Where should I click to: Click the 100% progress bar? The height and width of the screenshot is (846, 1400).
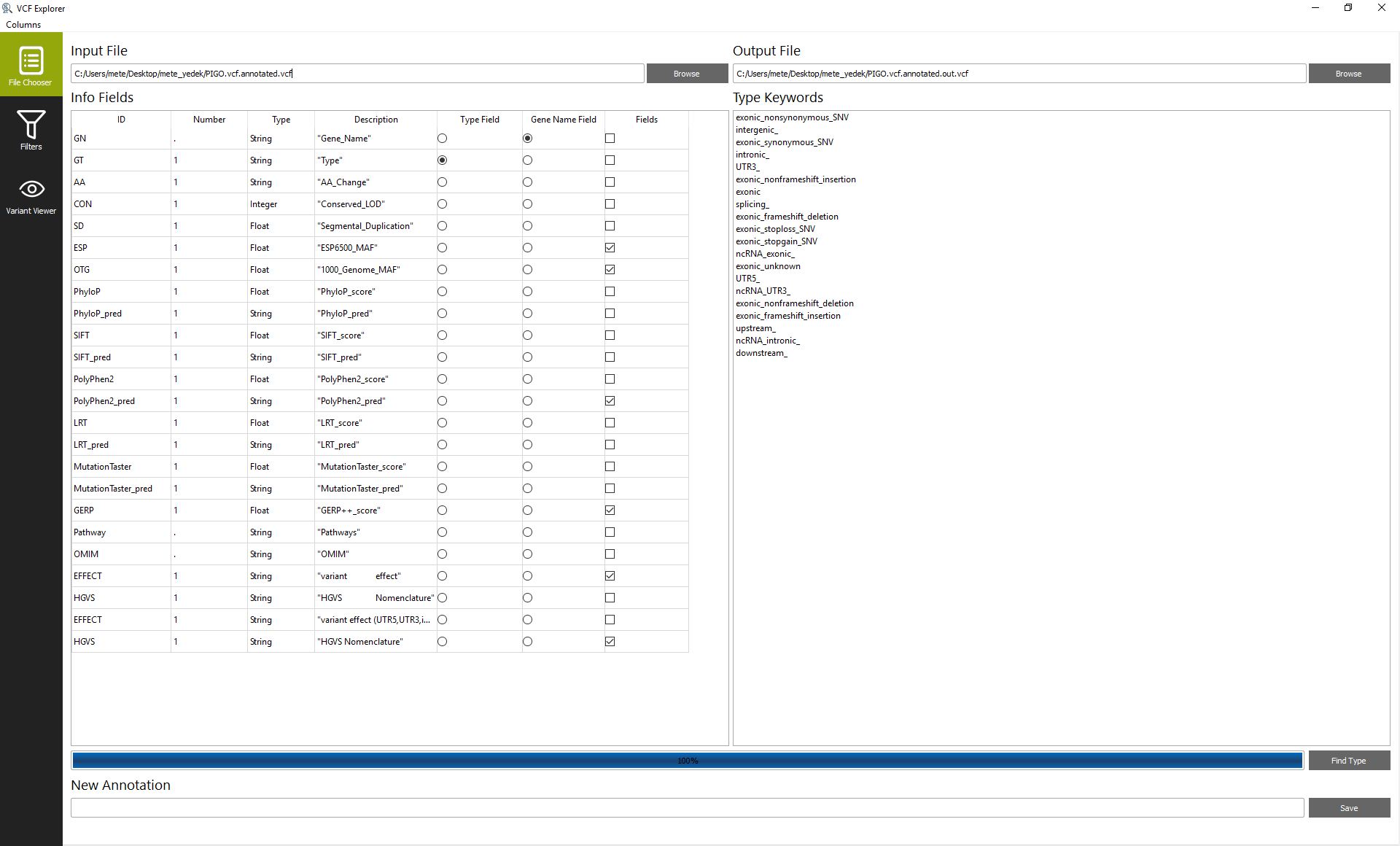[686, 761]
